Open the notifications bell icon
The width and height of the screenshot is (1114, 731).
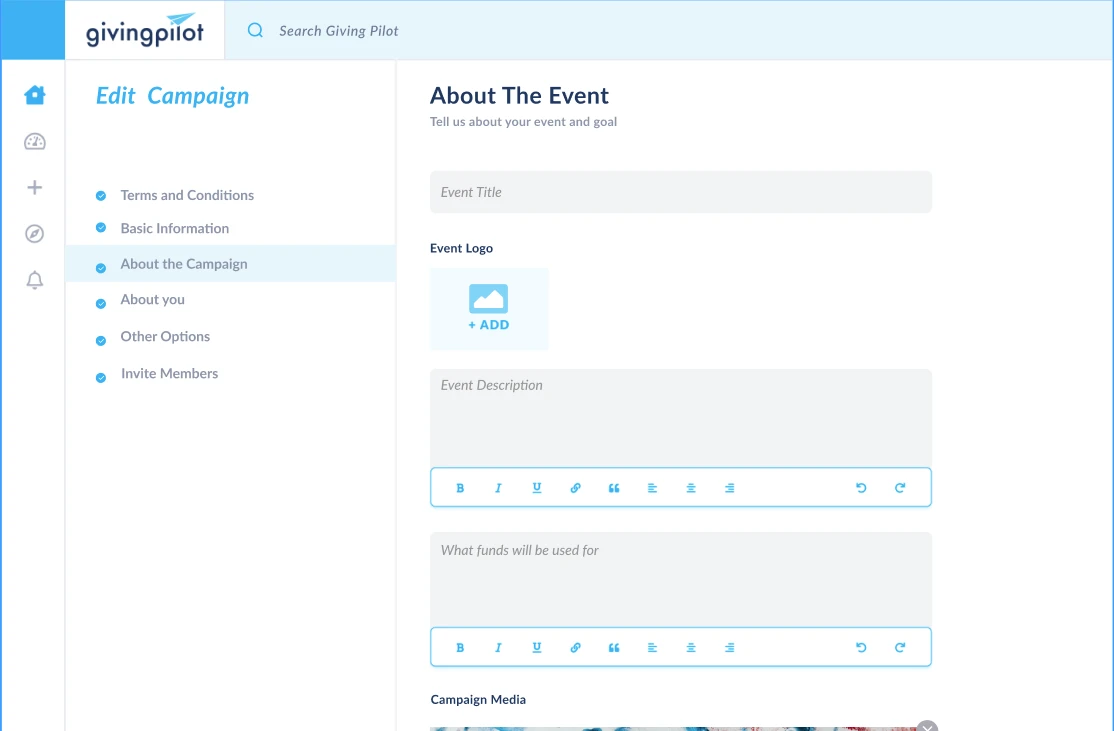[35, 280]
